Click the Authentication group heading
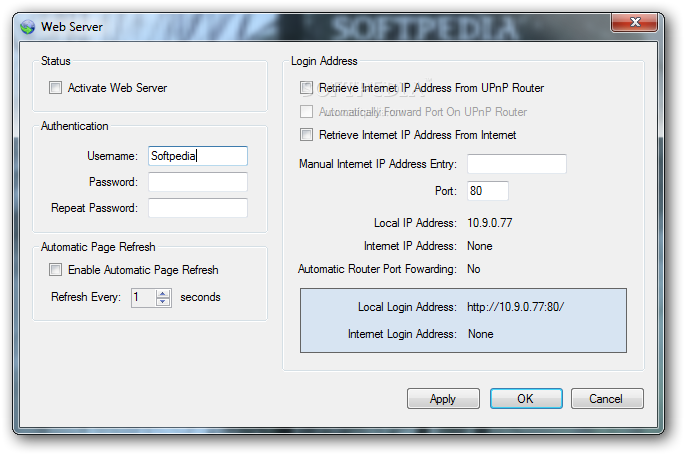685x455 pixels. (75, 126)
